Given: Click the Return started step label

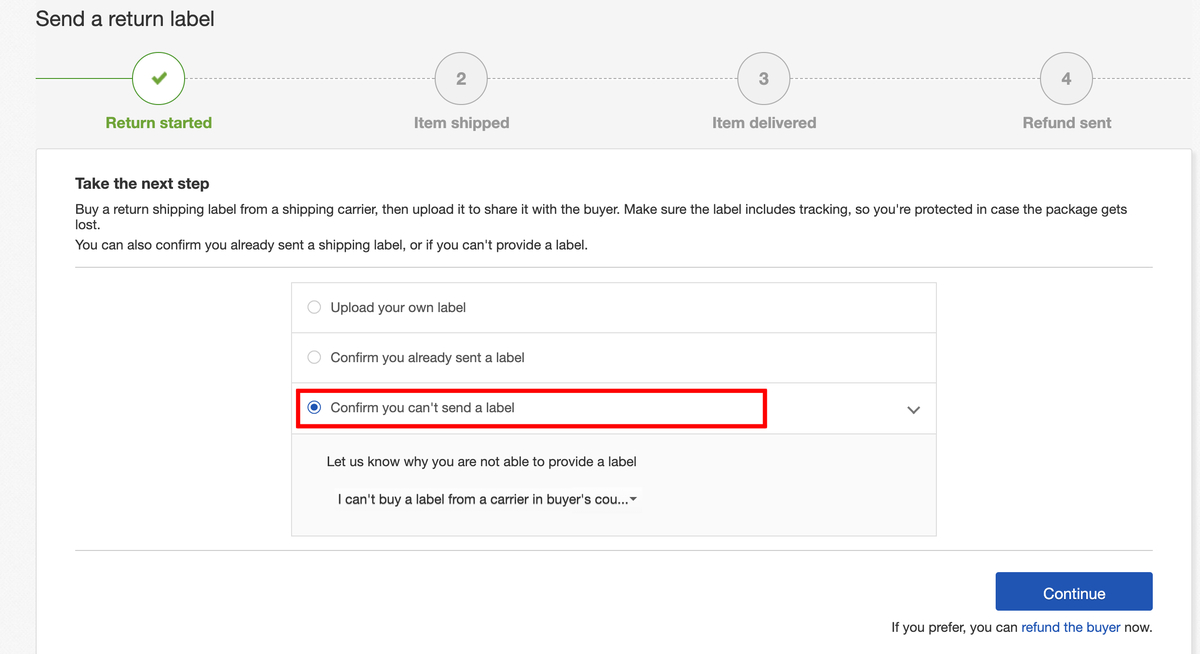Looking at the screenshot, I should [x=159, y=123].
